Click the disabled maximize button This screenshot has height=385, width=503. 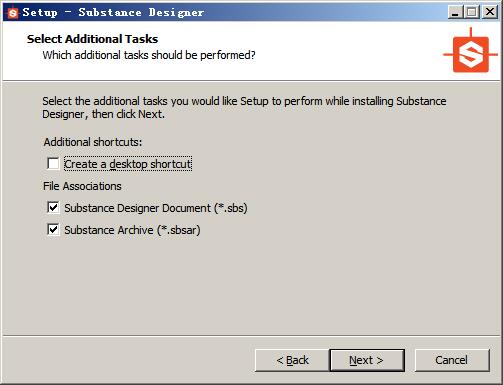coord(472,12)
